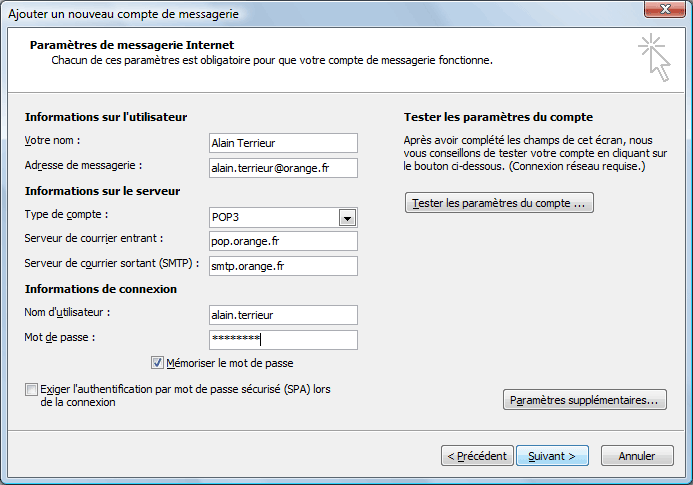Click the dialog title bar text
Viewport: 693px width, 485px height.
(124, 14)
